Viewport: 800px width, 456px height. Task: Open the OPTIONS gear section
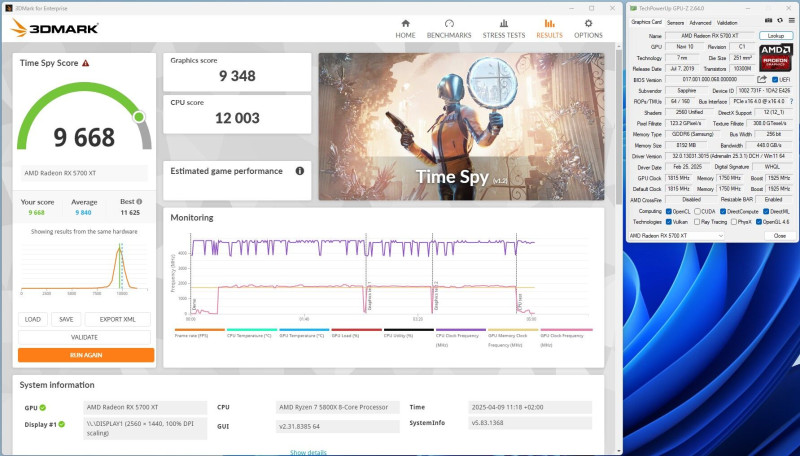pyautogui.click(x=588, y=29)
